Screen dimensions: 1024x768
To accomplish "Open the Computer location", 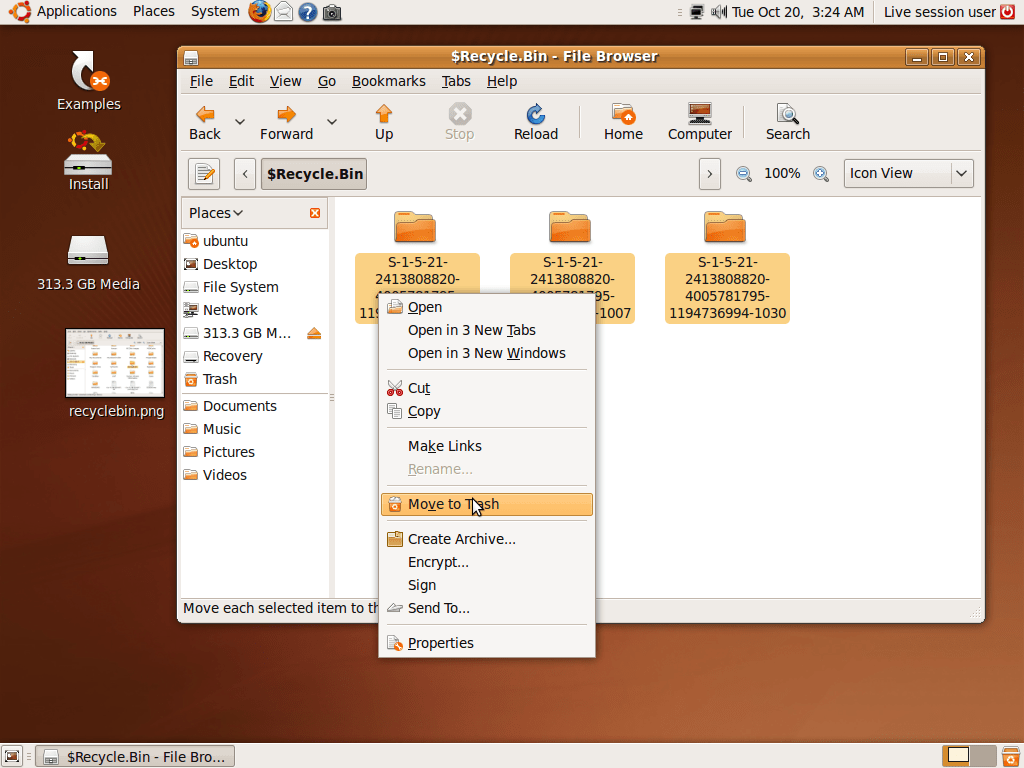I will (x=699, y=122).
